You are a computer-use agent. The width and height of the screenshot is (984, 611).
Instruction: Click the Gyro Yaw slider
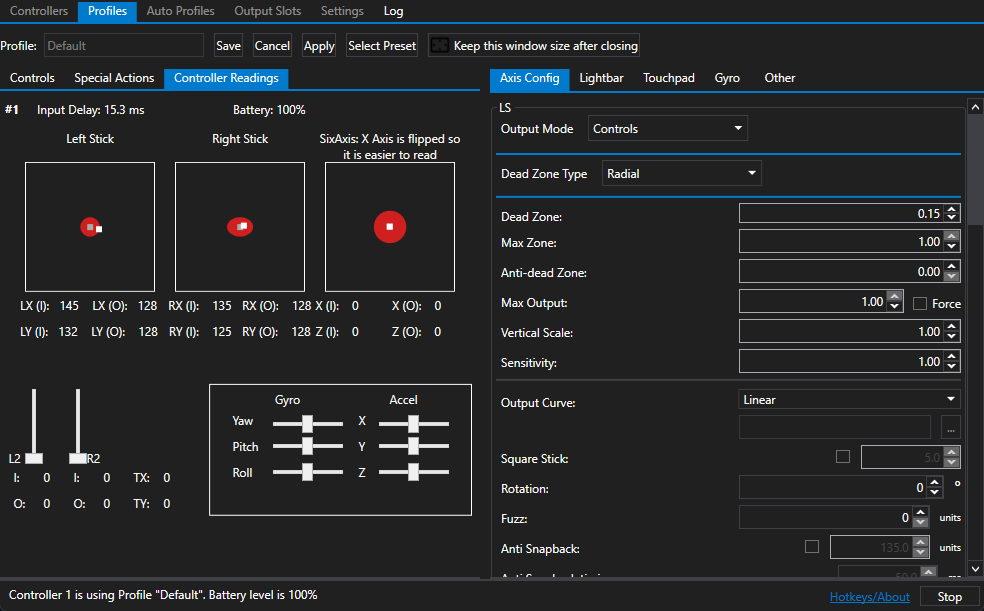point(307,421)
